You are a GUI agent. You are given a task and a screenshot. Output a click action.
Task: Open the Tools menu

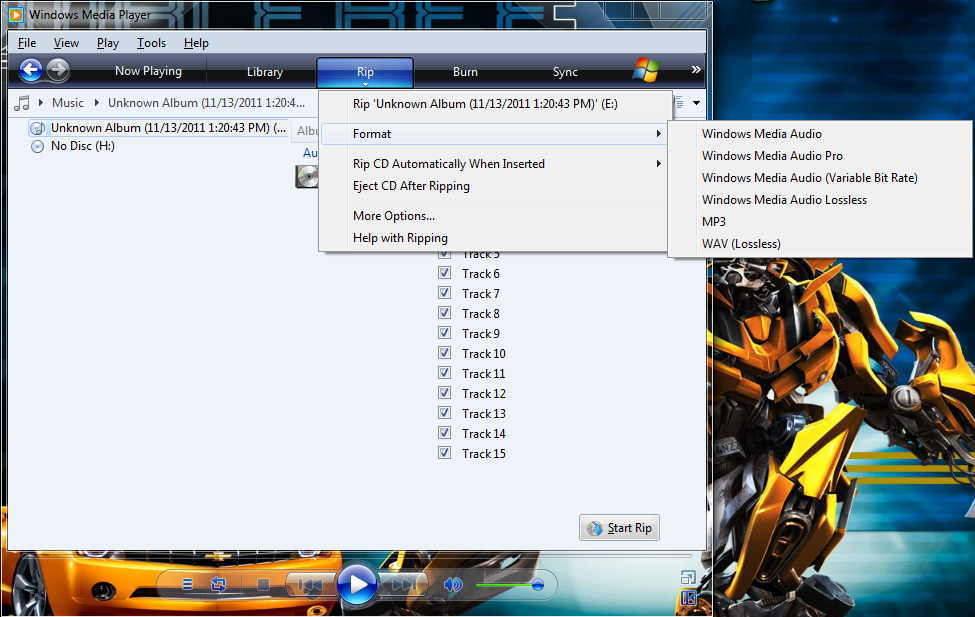click(151, 43)
